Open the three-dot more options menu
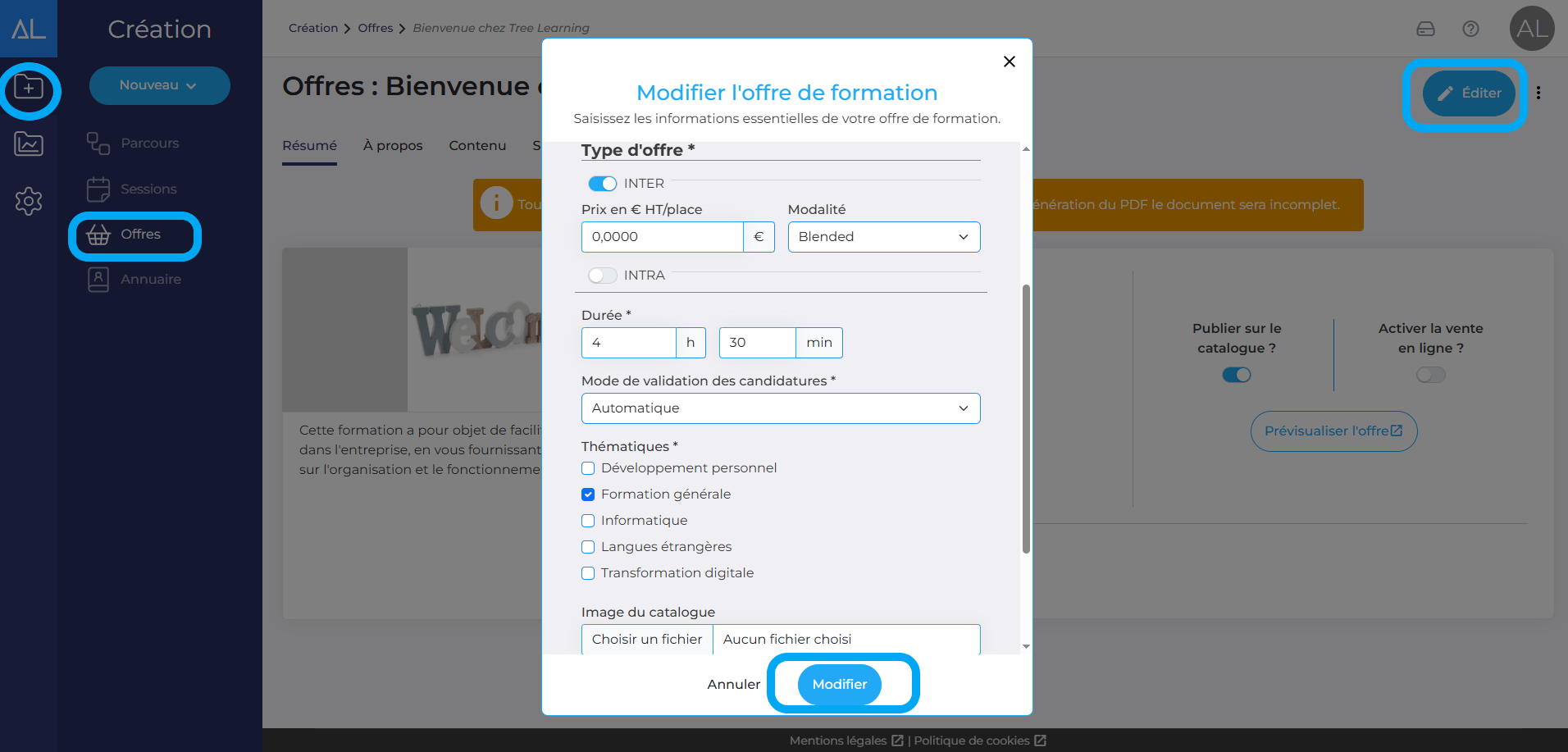The width and height of the screenshot is (1568, 752). 1538,93
